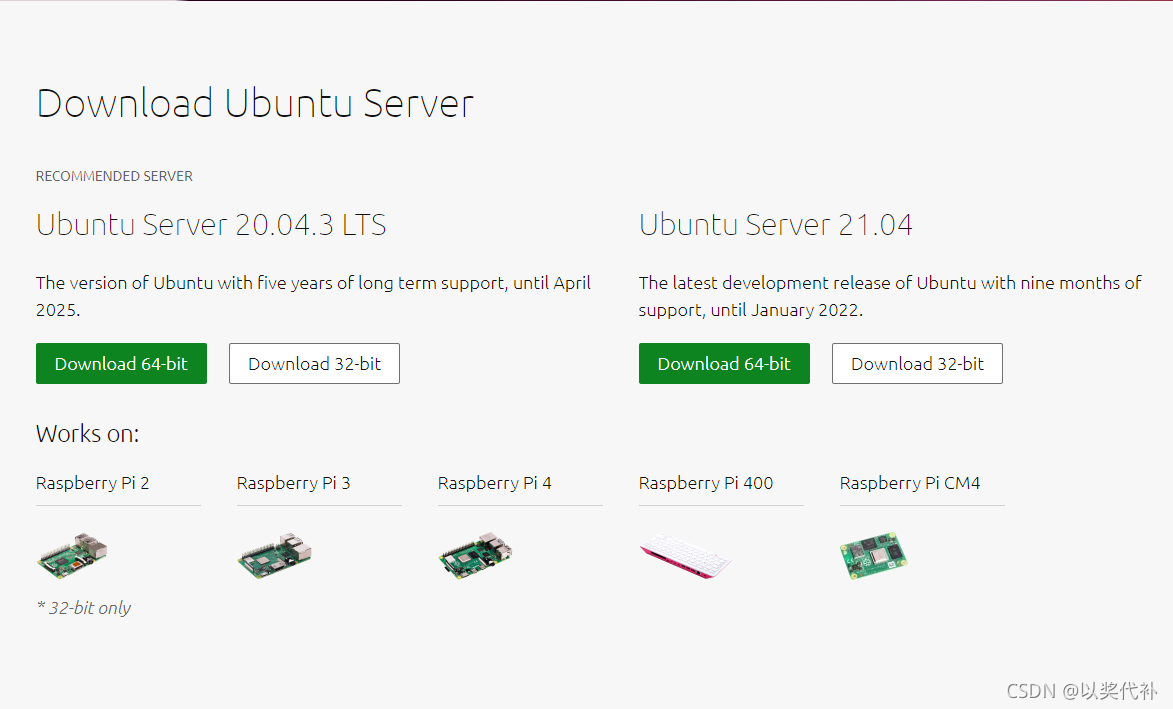Click the "RECOMMENDED SERVER" label
Screen dimensions: 1173x709
click(x=114, y=177)
